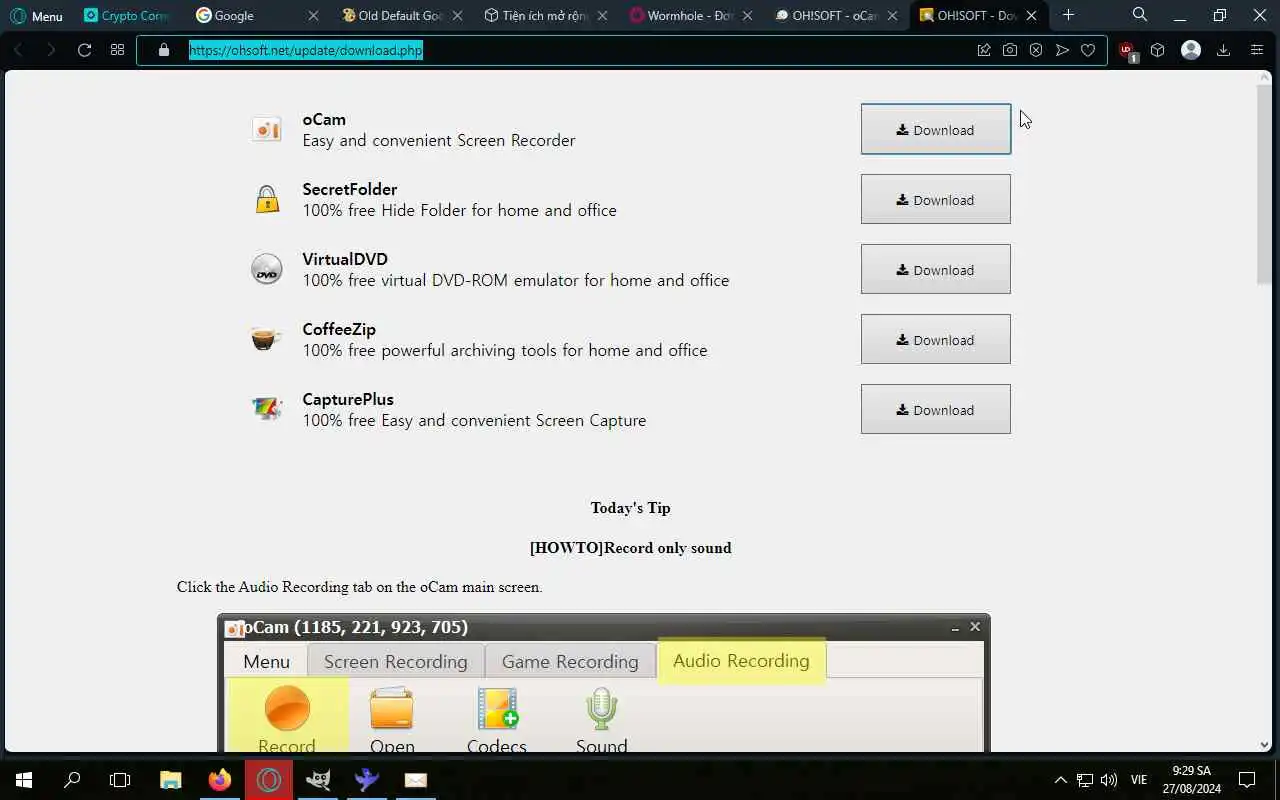The height and width of the screenshot is (800, 1280).
Task: Click the send flow arrow icon
Action: 1062,50
